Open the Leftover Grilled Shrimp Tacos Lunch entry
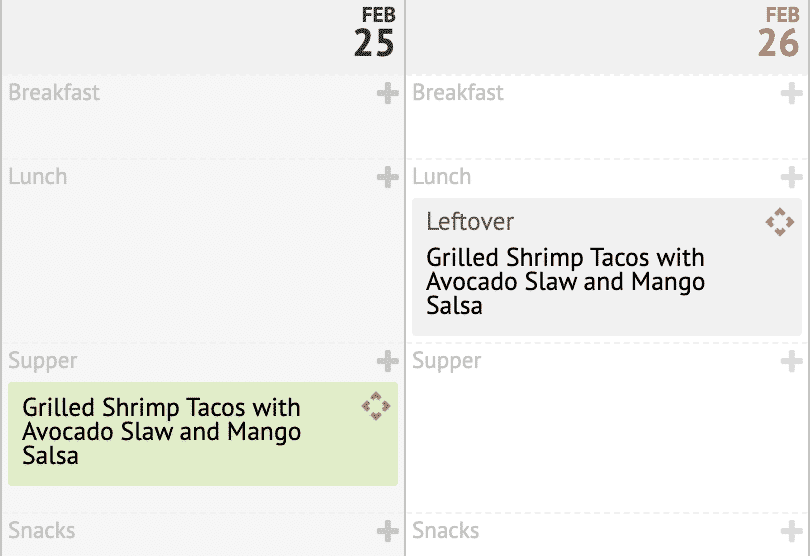Viewport: 810px width, 556px height. click(565, 281)
